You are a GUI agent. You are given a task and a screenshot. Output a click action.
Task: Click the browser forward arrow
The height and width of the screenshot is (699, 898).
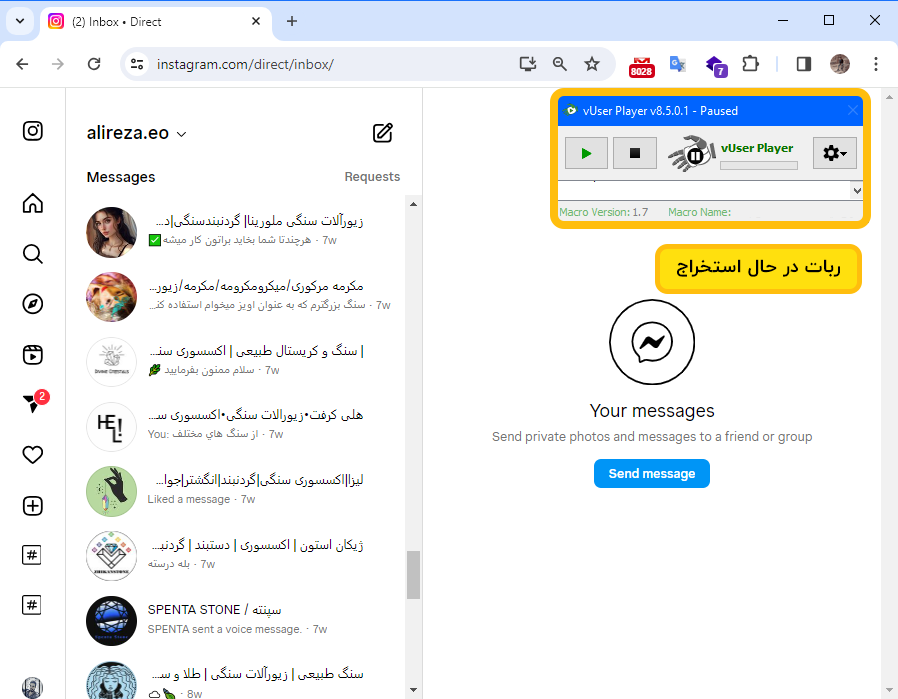tap(58, 64)
